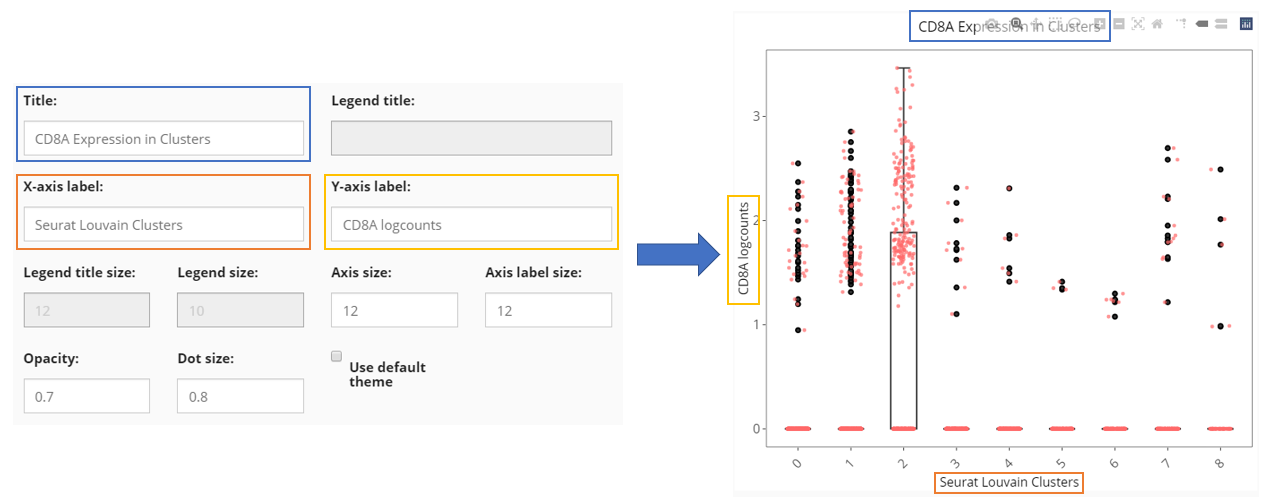The image size is (1265, 503).
Task: Click the autoscale icon in modebar
Action: (1138, 23)
